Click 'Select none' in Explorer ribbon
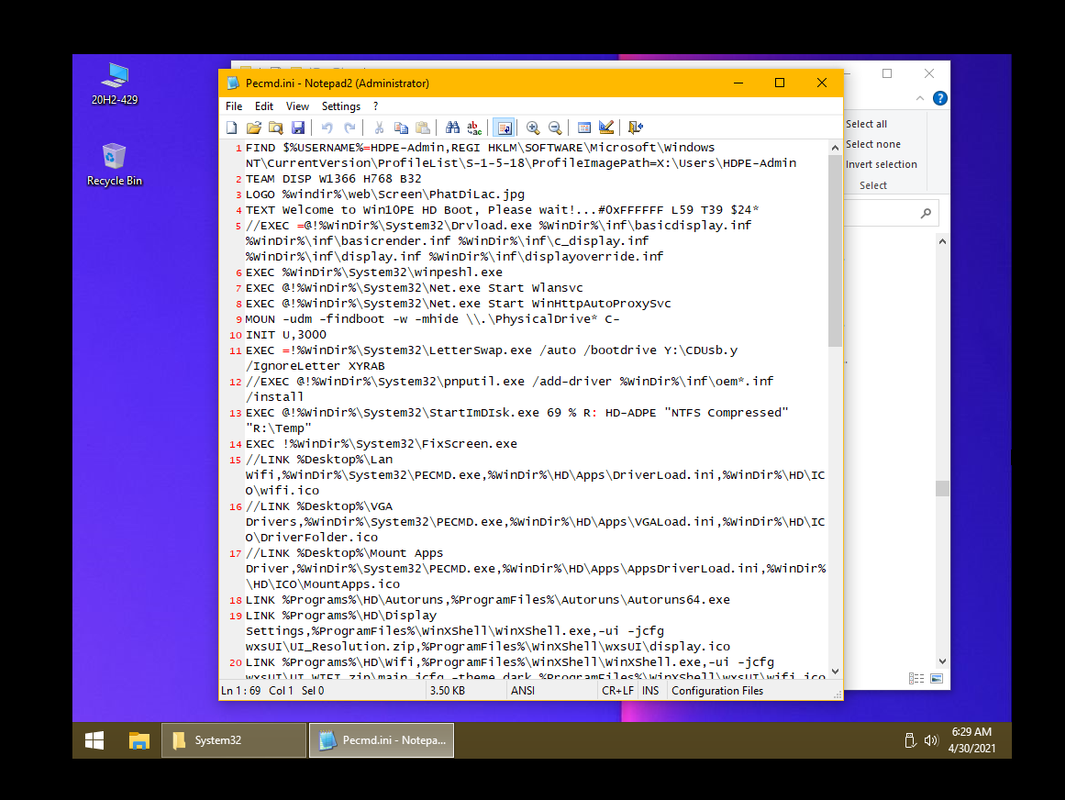Screen dimensions: 1065x800 (873, 144)
